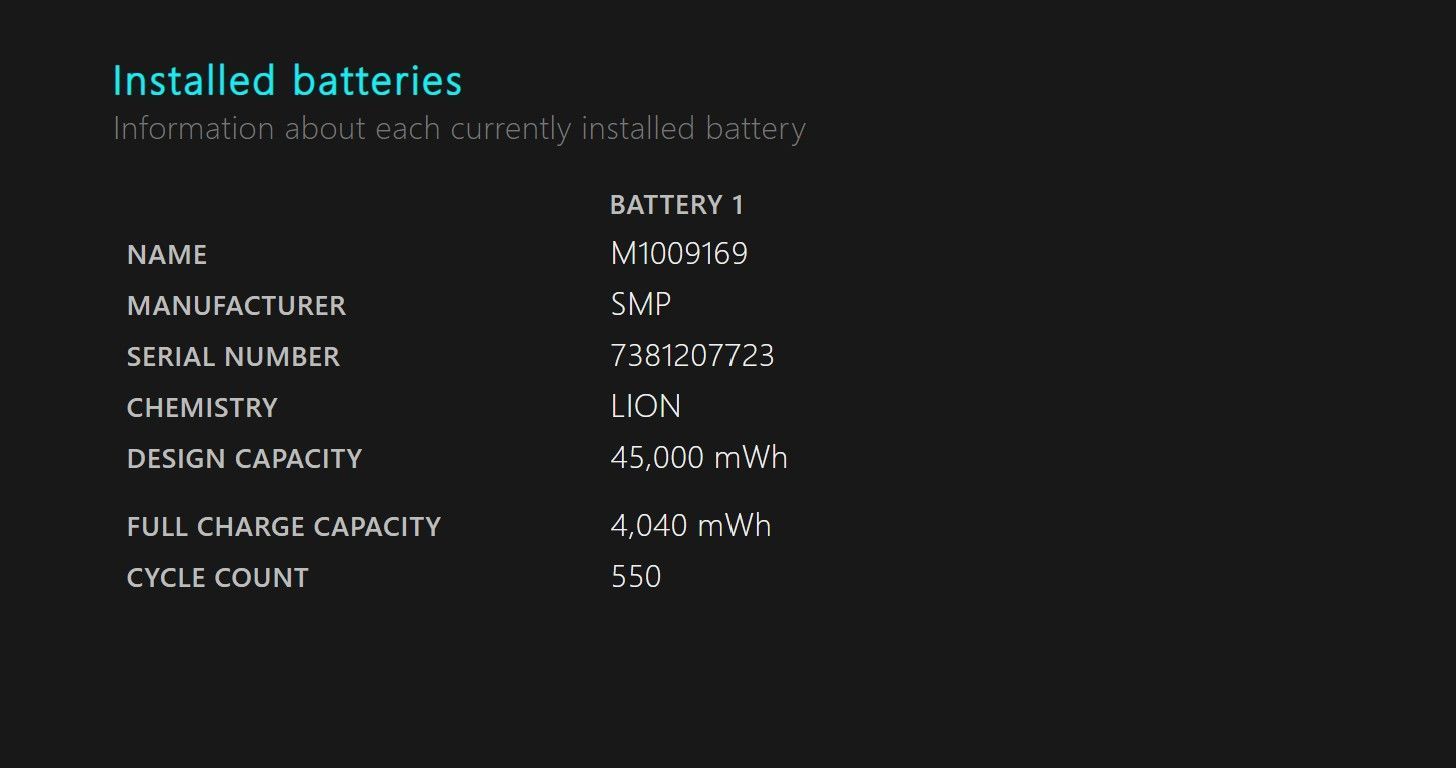Select the BATTERY 1 column header
1456x768 pixels.
click(x=677, y=205)
